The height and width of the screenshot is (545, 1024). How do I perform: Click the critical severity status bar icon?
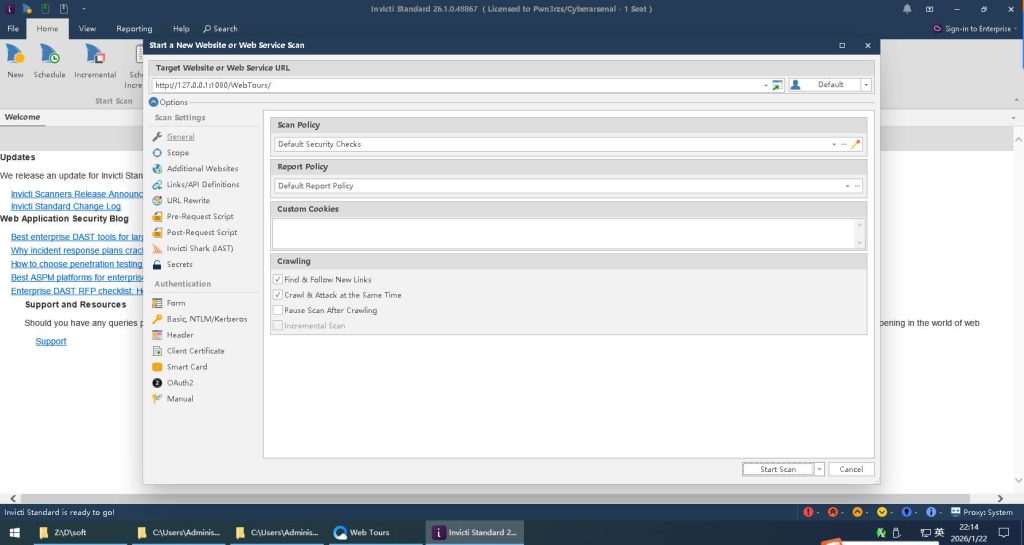pos(808,512)
